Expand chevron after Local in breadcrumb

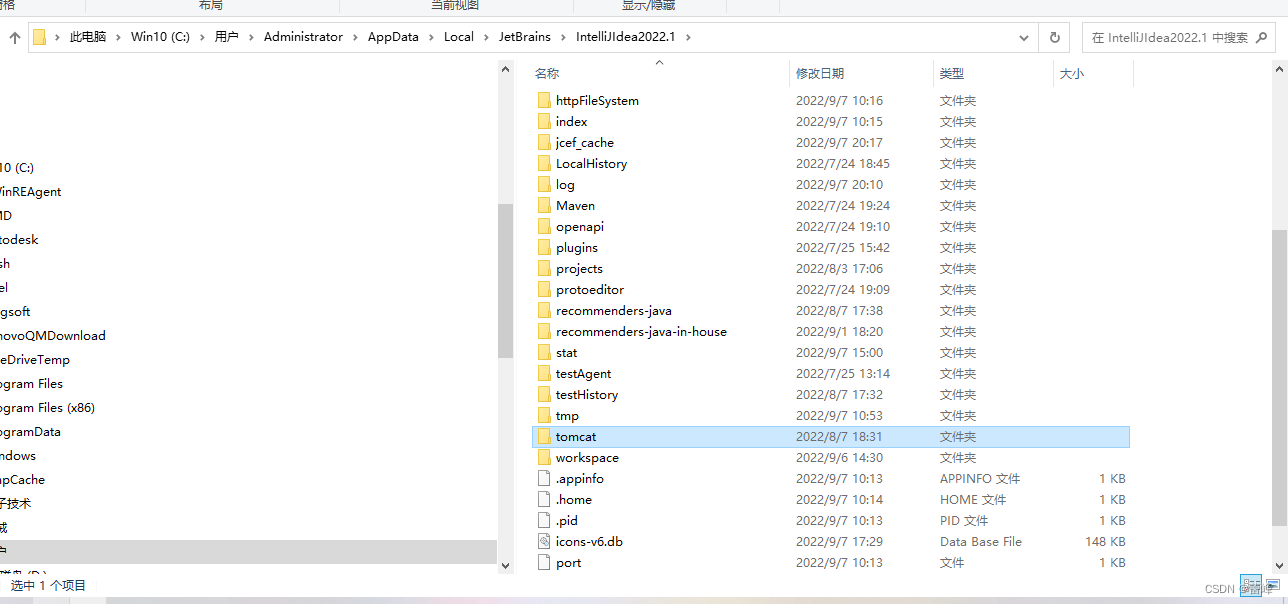tap(486, 38)
